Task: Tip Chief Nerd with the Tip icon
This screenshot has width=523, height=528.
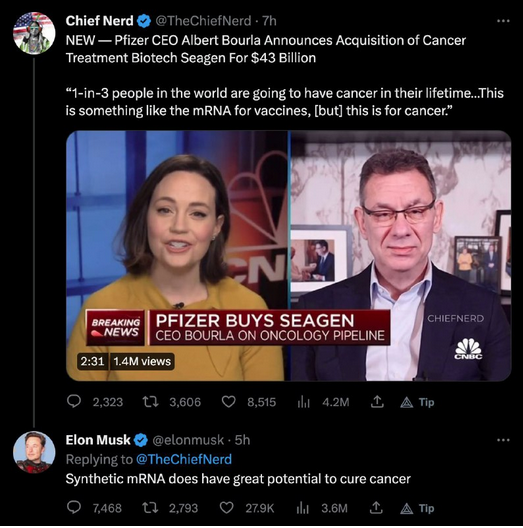Action: 417,402
